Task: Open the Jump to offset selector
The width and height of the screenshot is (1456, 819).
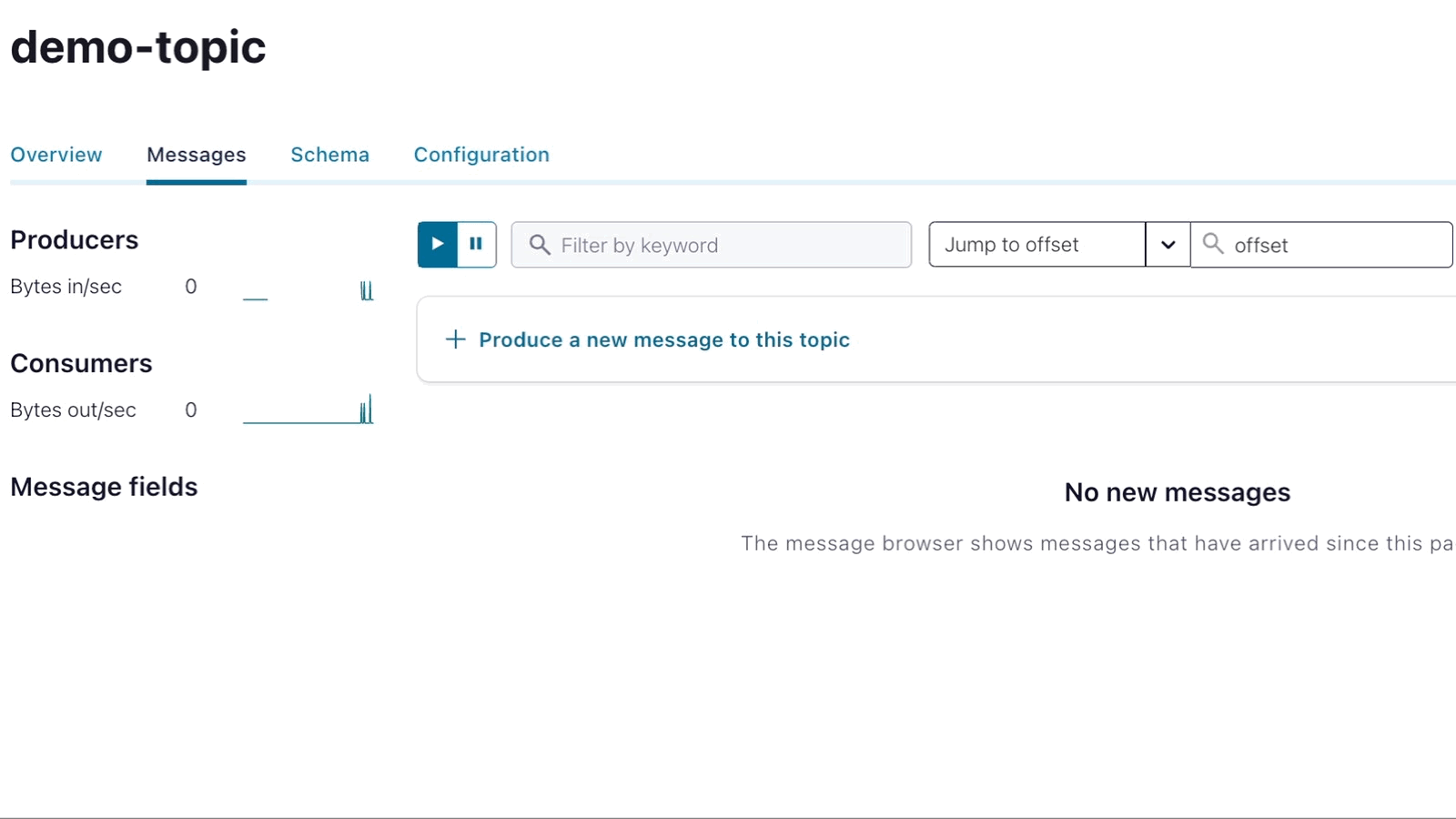Action: point(1036,245)
